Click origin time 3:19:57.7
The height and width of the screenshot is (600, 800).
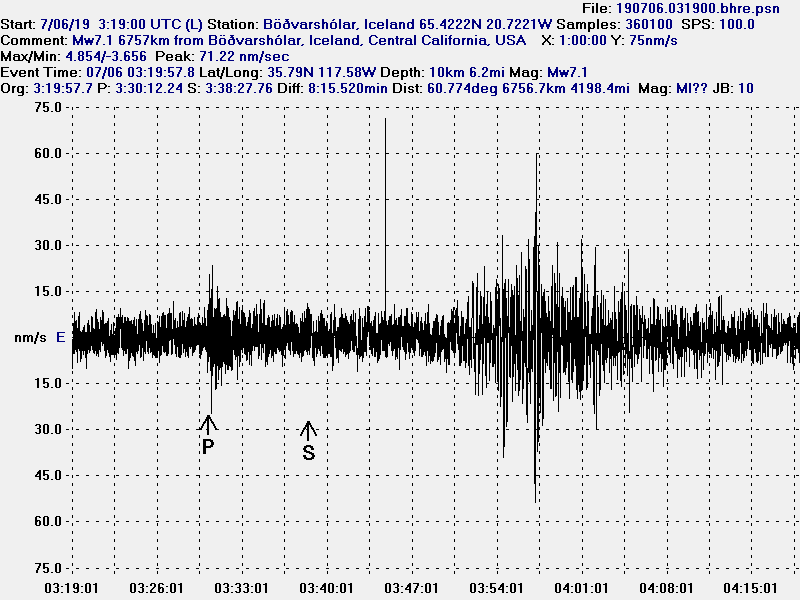click(x=63, y=88)
